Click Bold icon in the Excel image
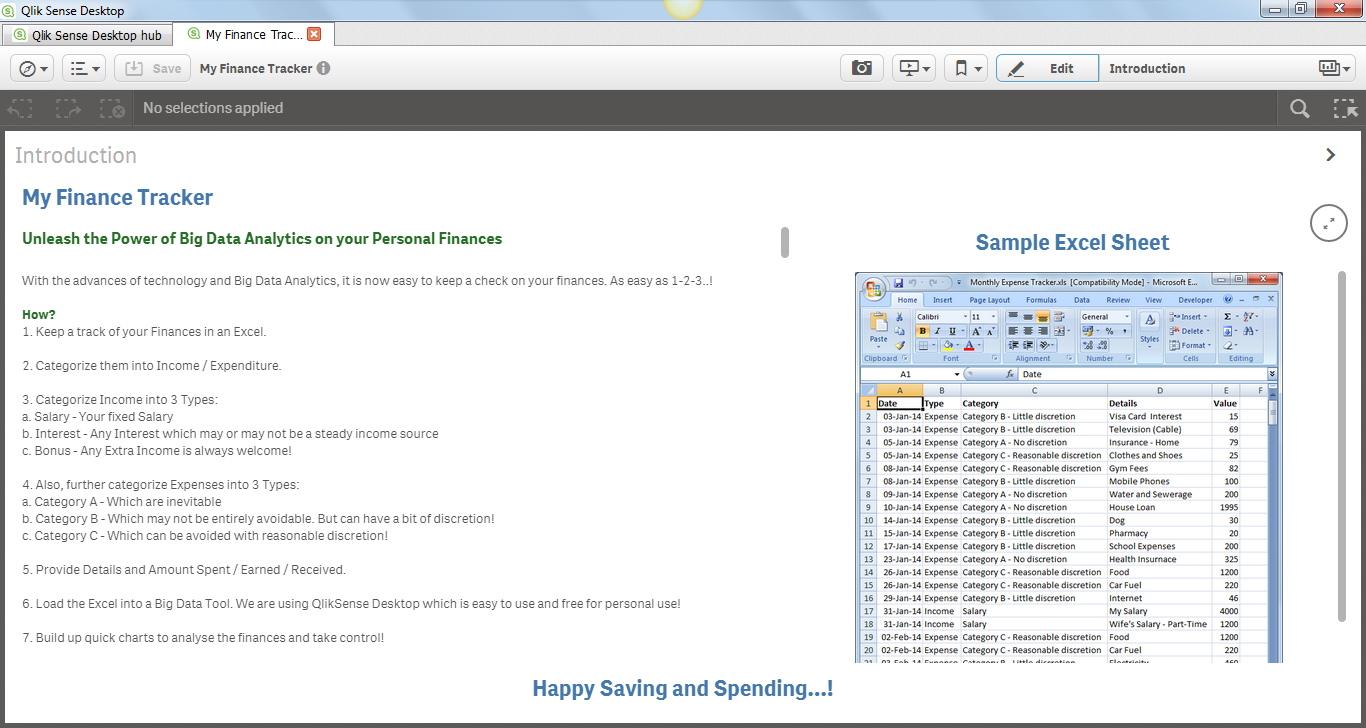 pos(922,331)
